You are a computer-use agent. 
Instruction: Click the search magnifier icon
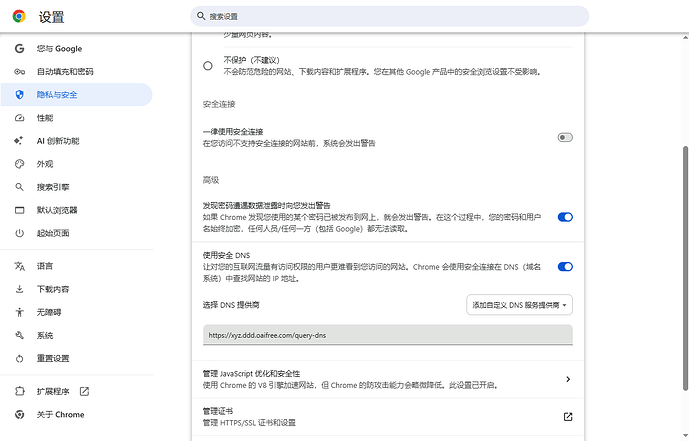[x=201, y=16]
